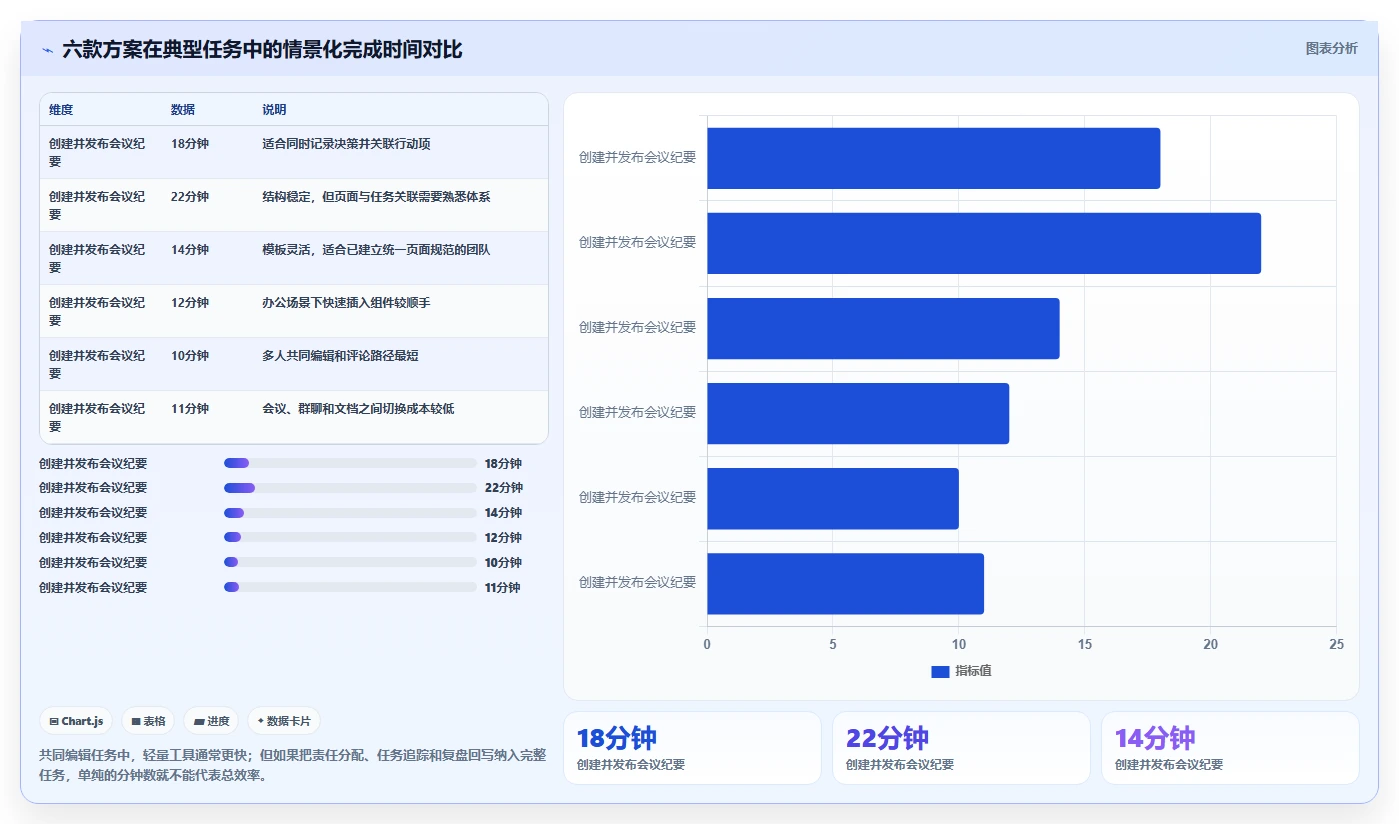Click the progress bar labeled 11分钟
1399x824 pixels.
350,587
